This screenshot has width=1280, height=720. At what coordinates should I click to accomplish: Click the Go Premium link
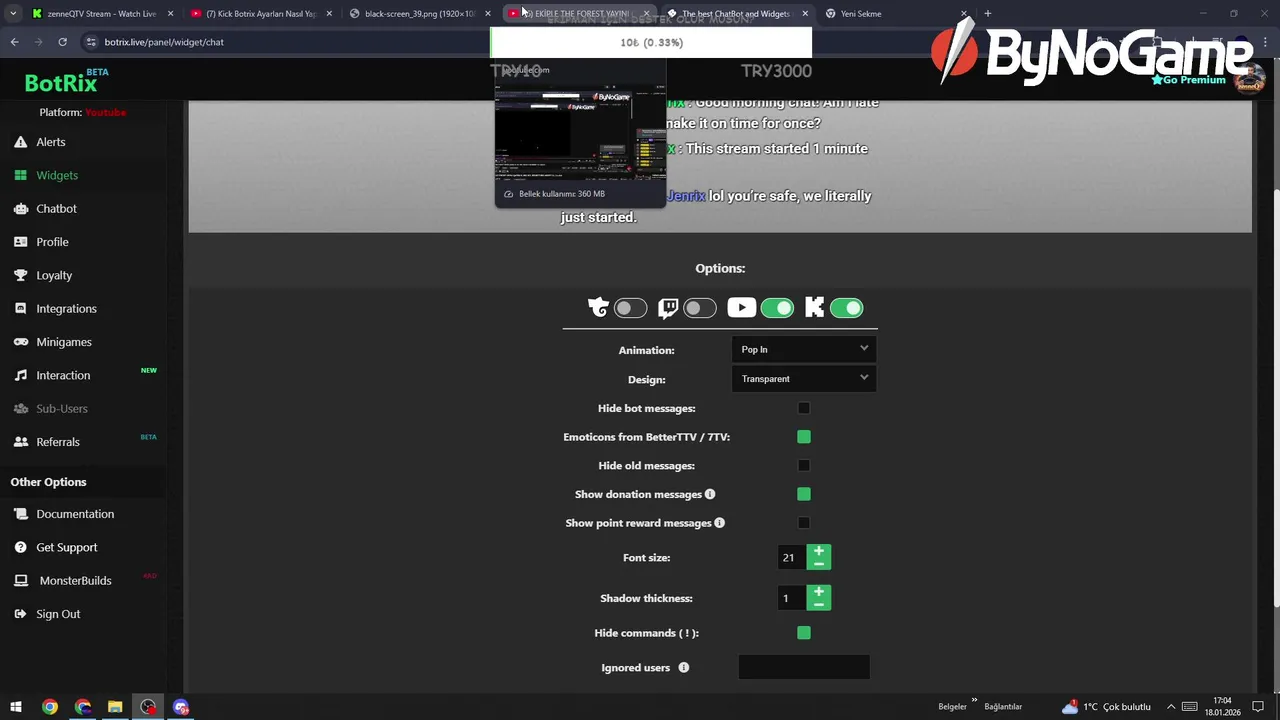coord(1189,79)
